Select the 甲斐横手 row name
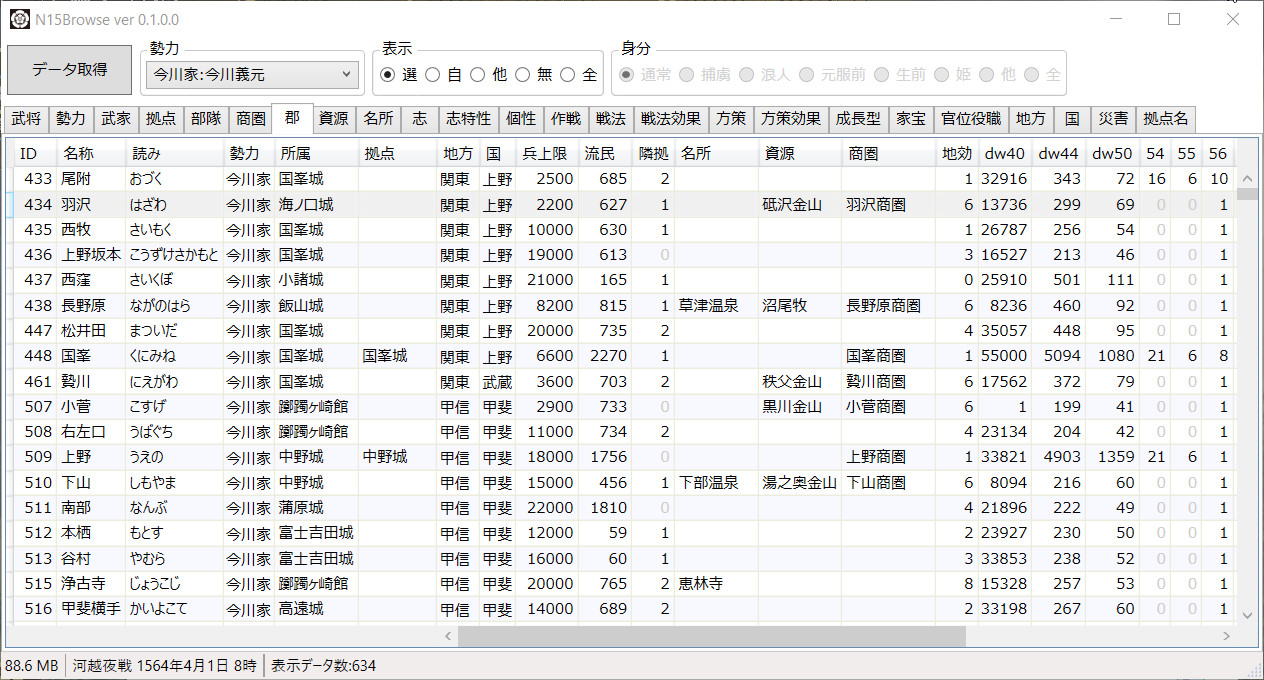Screen dimensions: 1264x680 [x=91, y=608]
